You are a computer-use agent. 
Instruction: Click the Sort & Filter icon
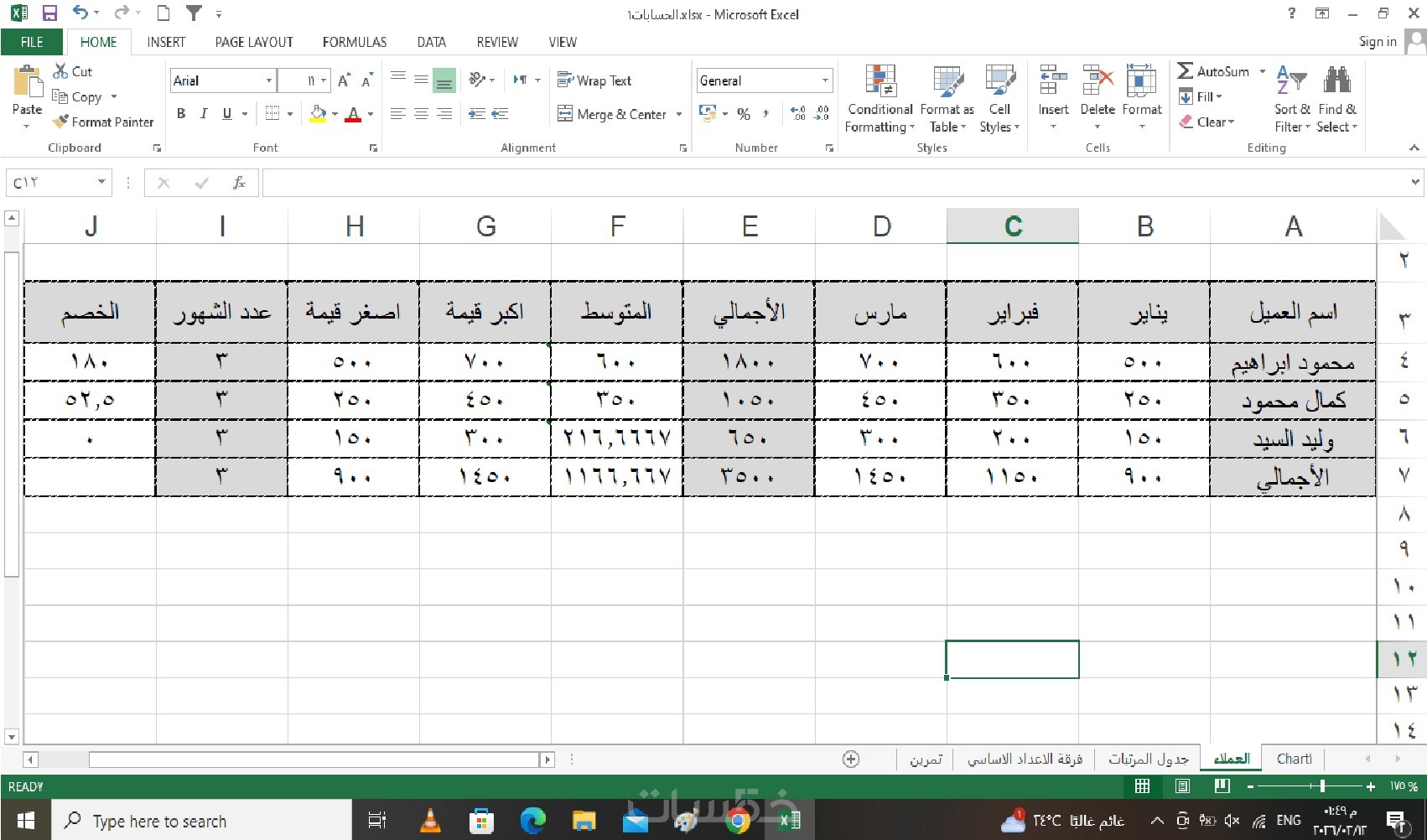[x=1291, y=81]
